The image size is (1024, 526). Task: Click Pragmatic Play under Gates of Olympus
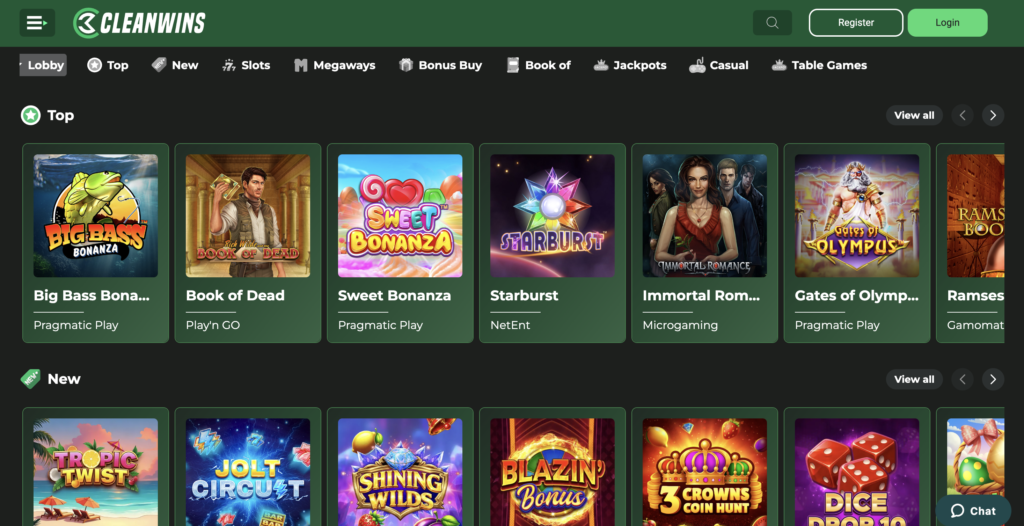[837, 325]
